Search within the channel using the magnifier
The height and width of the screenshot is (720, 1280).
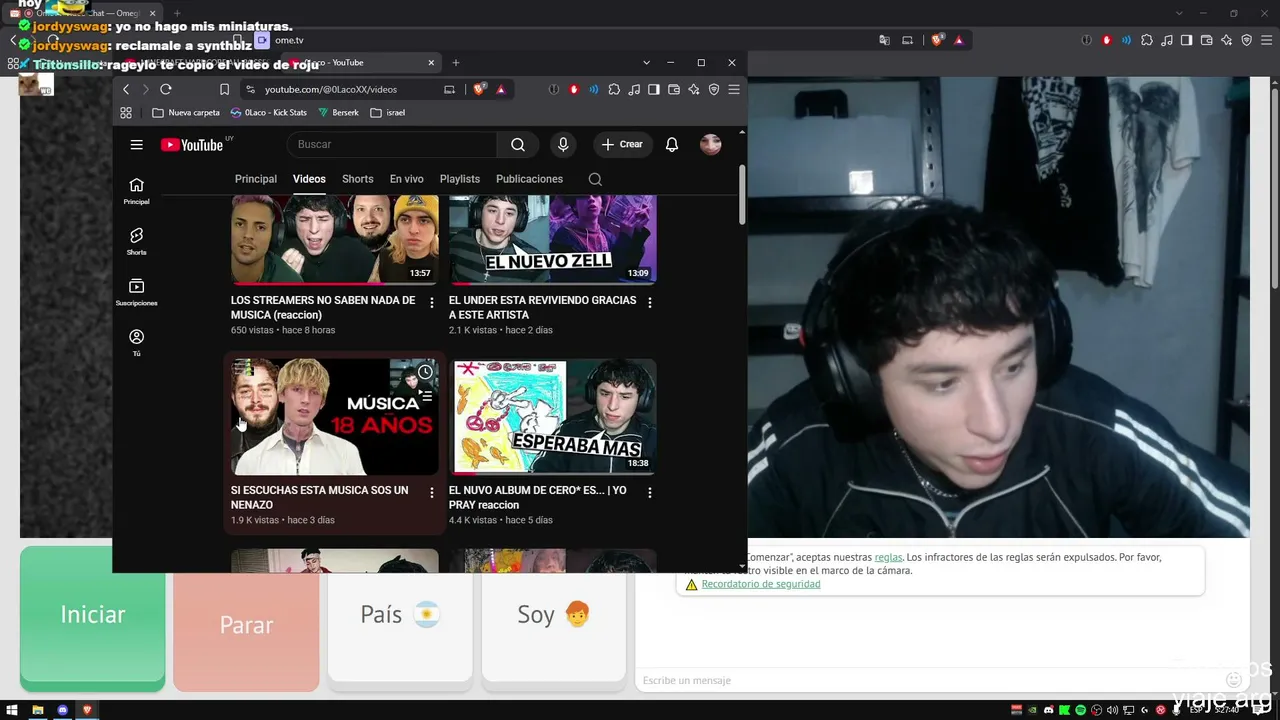(x=595, y=179)
